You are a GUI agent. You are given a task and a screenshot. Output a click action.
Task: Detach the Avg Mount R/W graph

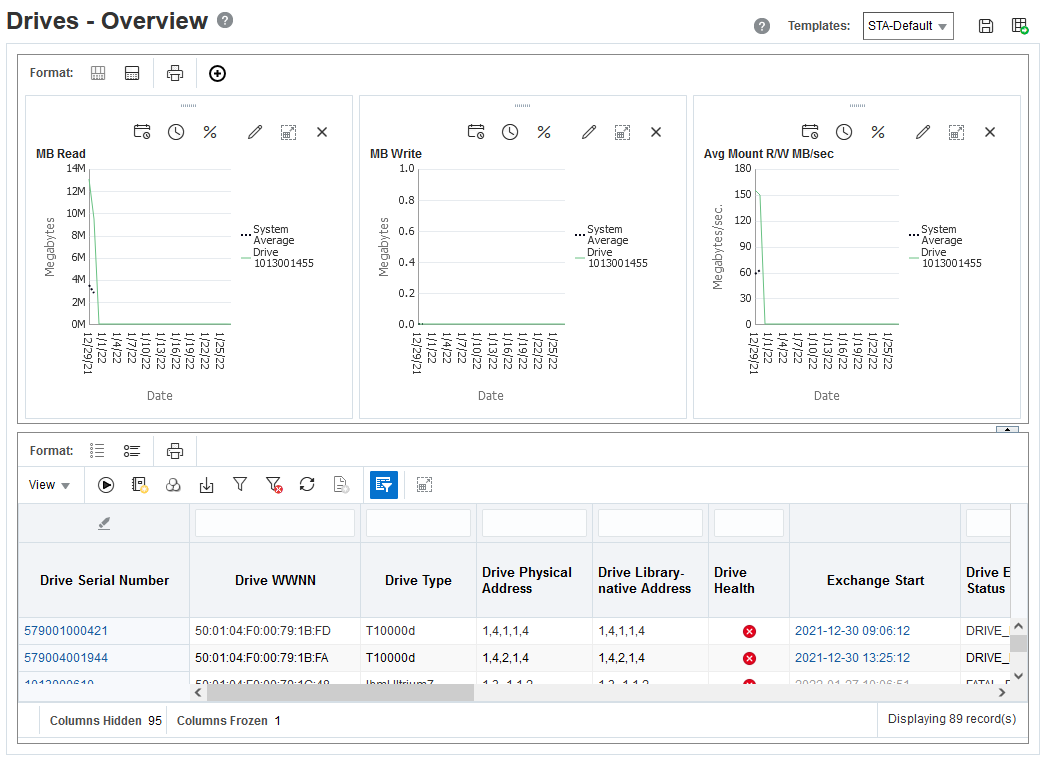pos(957,132)
